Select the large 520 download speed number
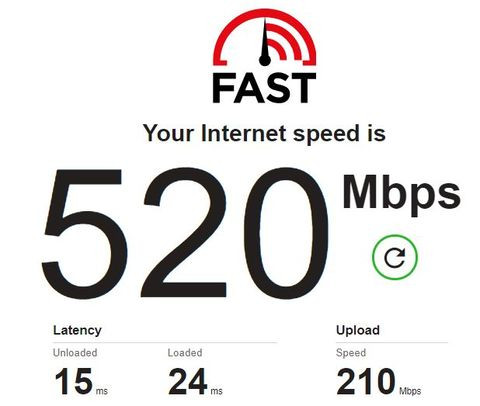The height and width of the screenshot is (406, 480). point(185,233)
